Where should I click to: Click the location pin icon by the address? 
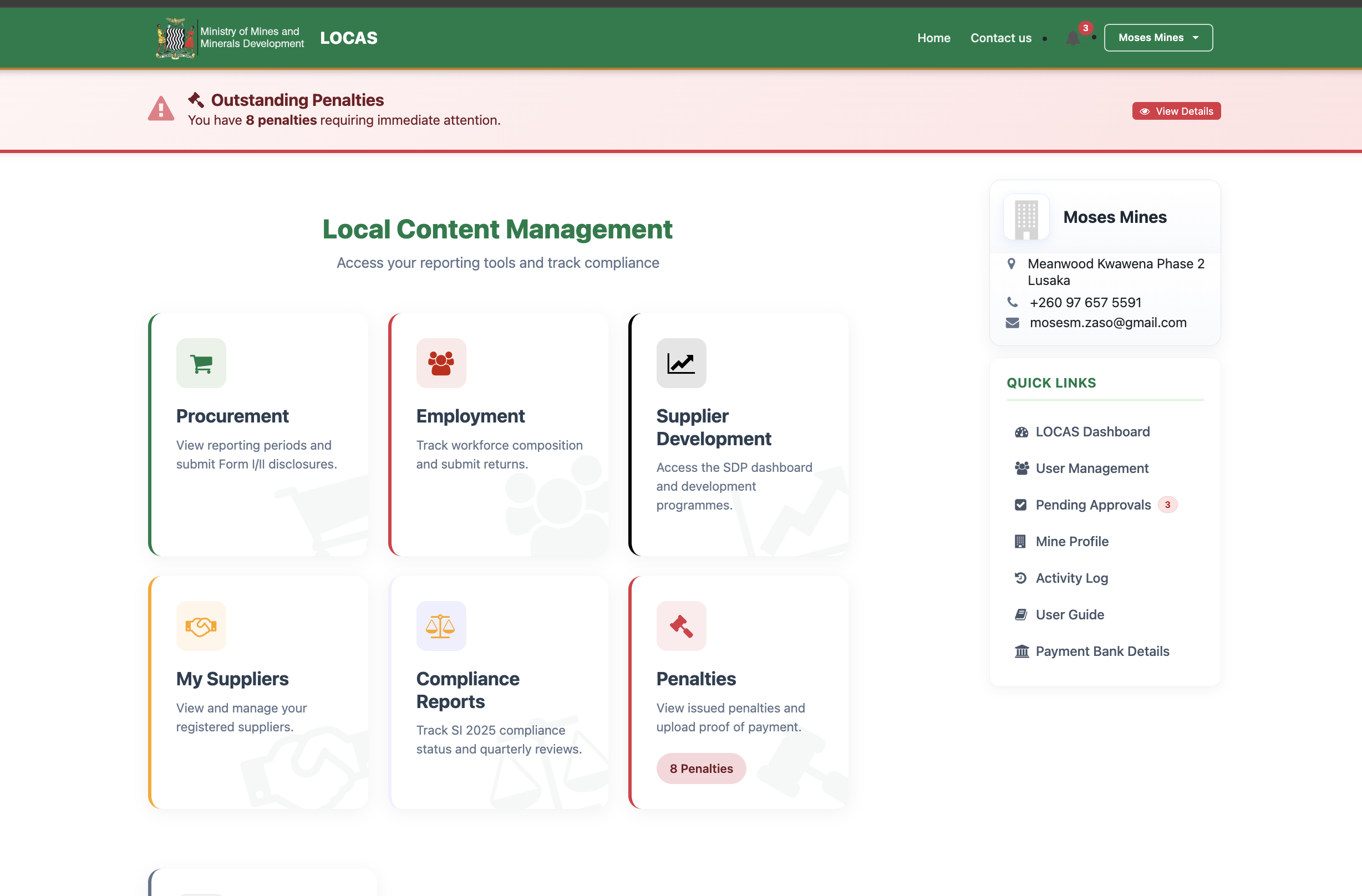[x=1011, y=264]
